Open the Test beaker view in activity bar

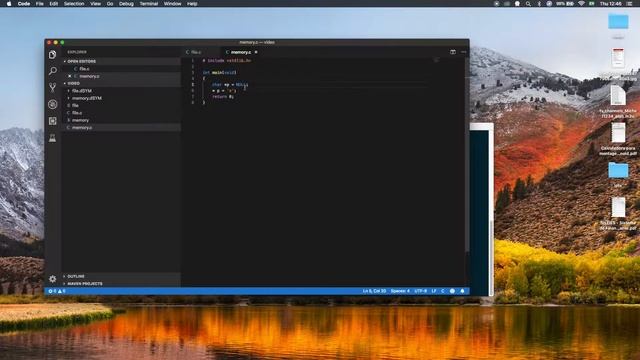(53, 138)
